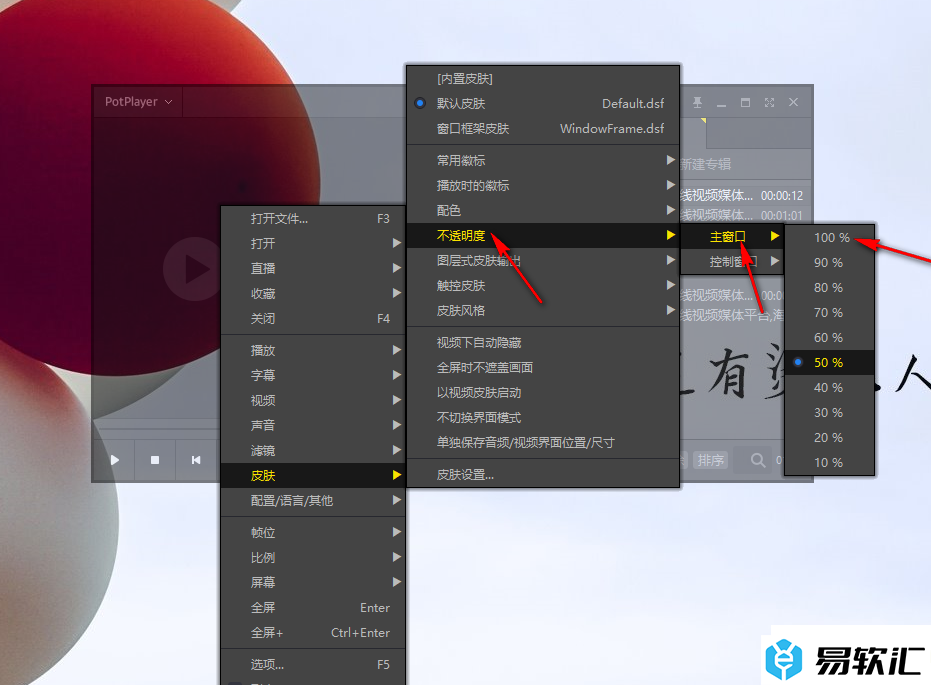Open the 收藏 favorites submenu
The image size is (931, 685).
click(x=313, y=293)
